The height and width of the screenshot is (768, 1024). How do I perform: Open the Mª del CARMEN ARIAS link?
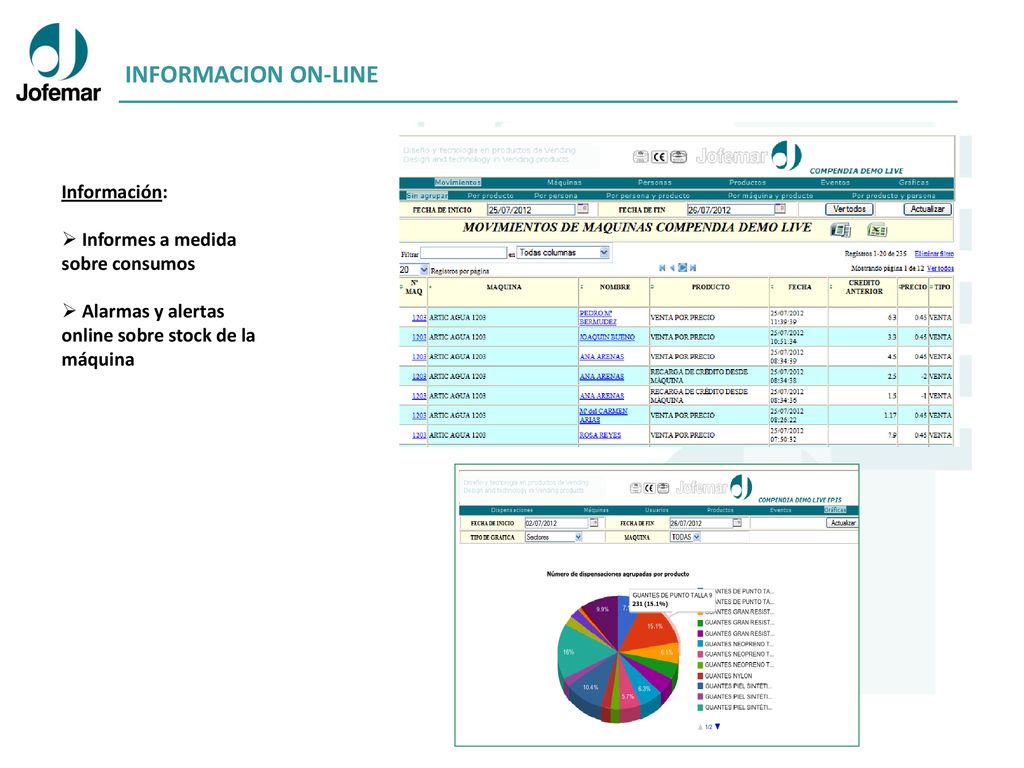click(603, 415)
